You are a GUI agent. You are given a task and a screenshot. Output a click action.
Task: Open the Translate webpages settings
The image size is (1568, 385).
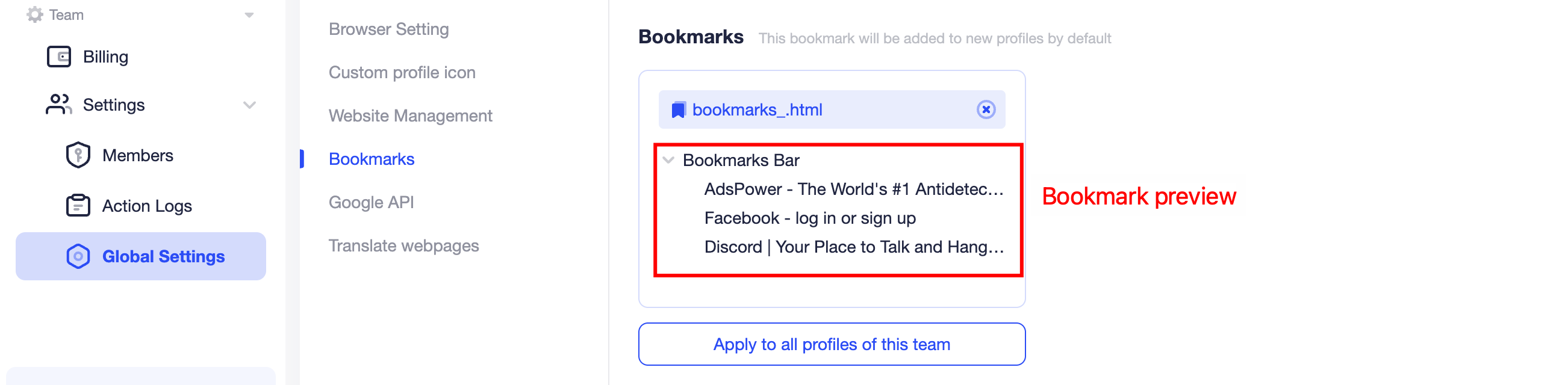(403, 245)
